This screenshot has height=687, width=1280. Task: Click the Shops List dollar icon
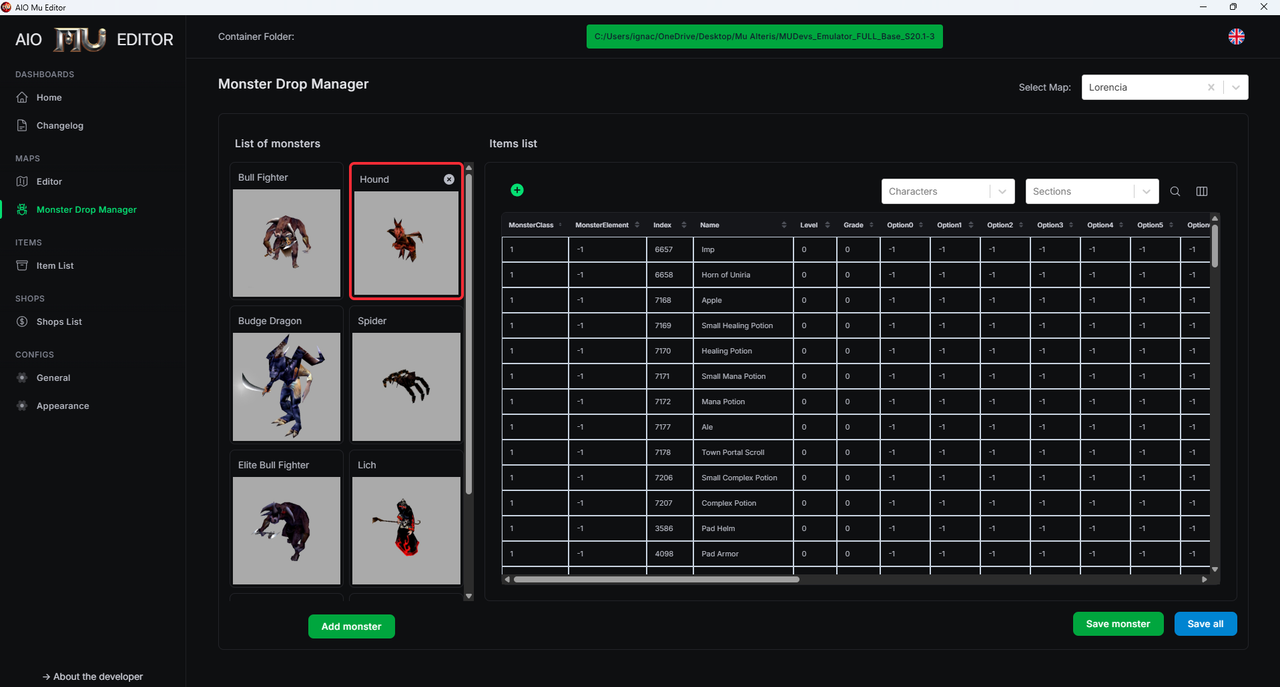(22, 322)
